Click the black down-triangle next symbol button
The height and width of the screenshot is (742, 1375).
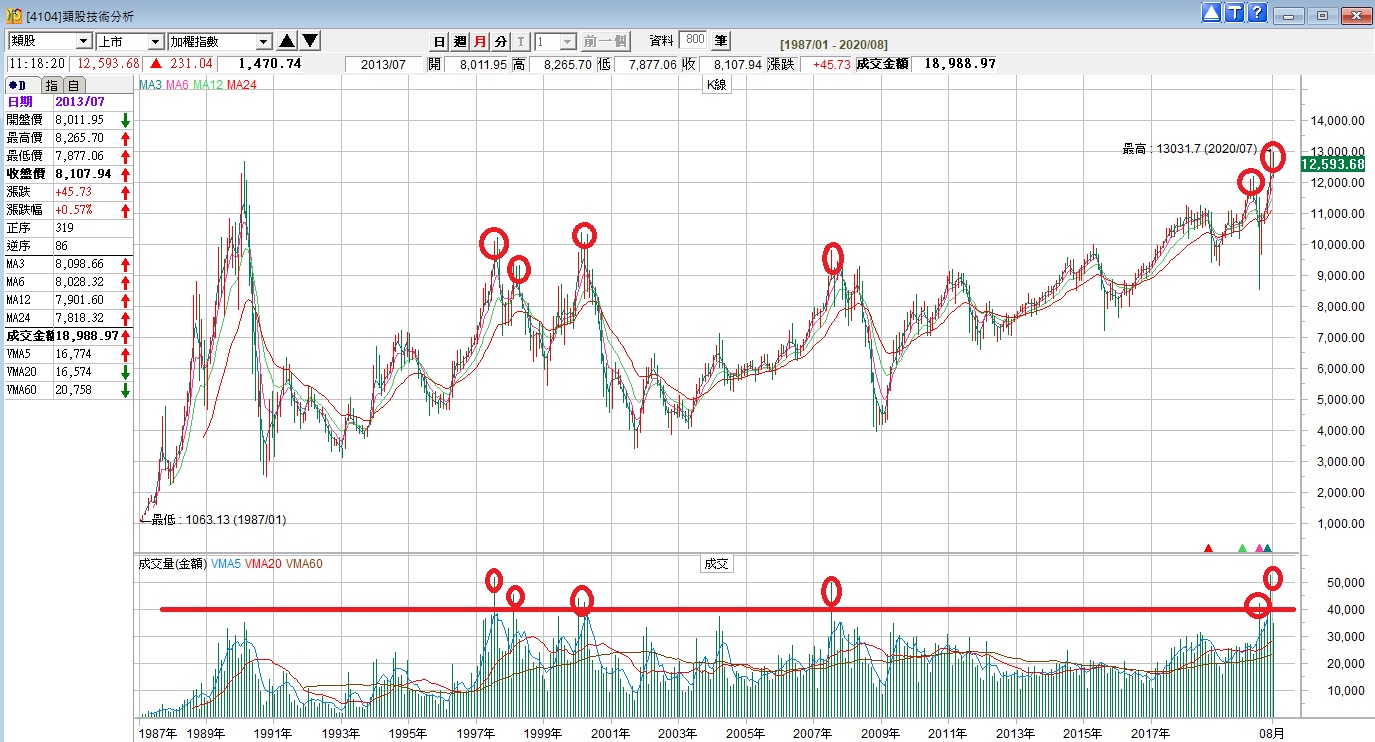click(310, 41)
